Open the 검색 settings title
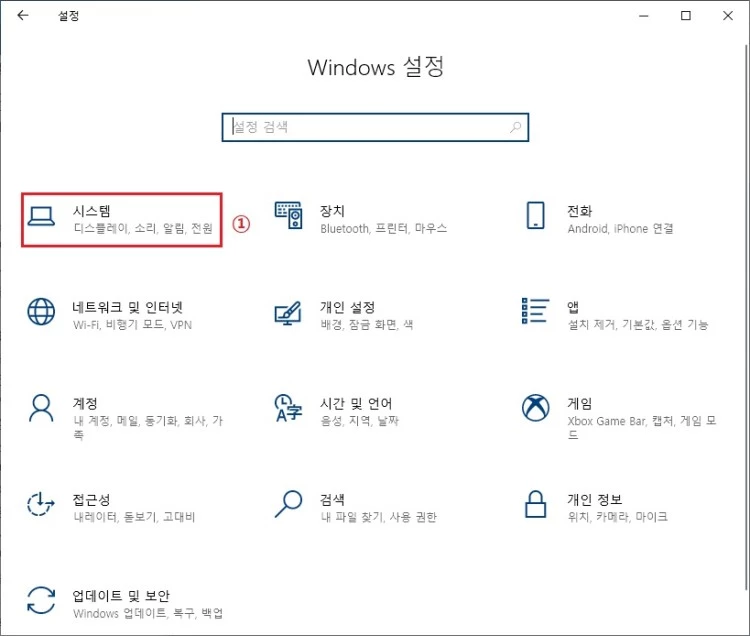Image resolution: width=750 pixels, height=636 pixels. [332, 500]
